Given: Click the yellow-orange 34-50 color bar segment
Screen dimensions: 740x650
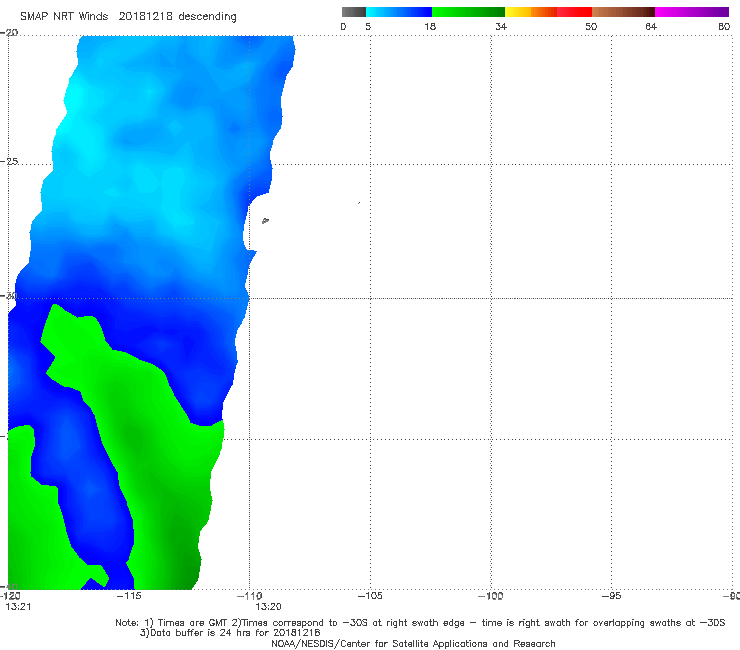Looking at the screenshot, I should point(548,12).
